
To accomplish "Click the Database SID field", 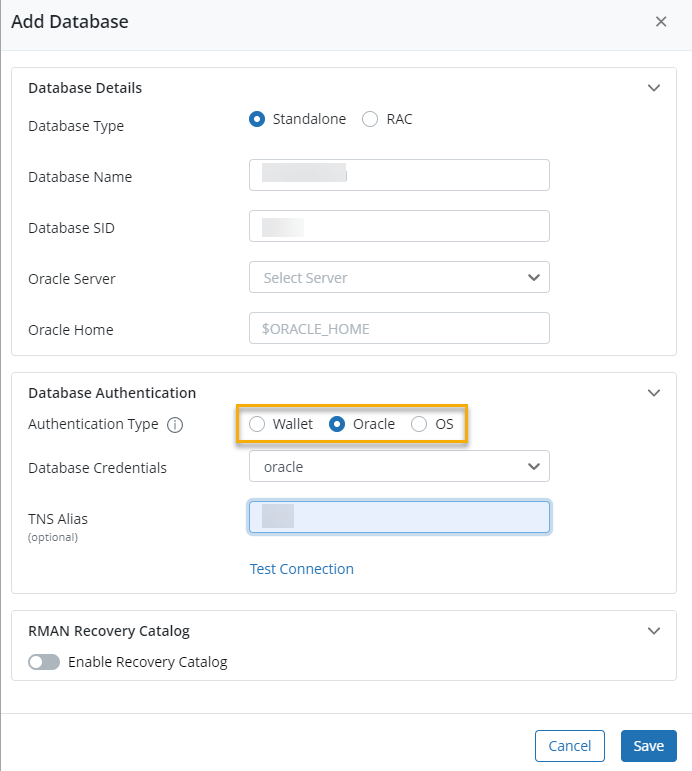I will [x=399, y=226].
